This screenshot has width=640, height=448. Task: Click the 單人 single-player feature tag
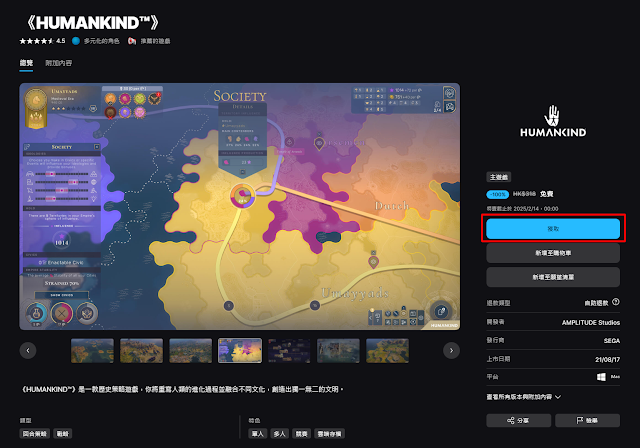(258, 434)
